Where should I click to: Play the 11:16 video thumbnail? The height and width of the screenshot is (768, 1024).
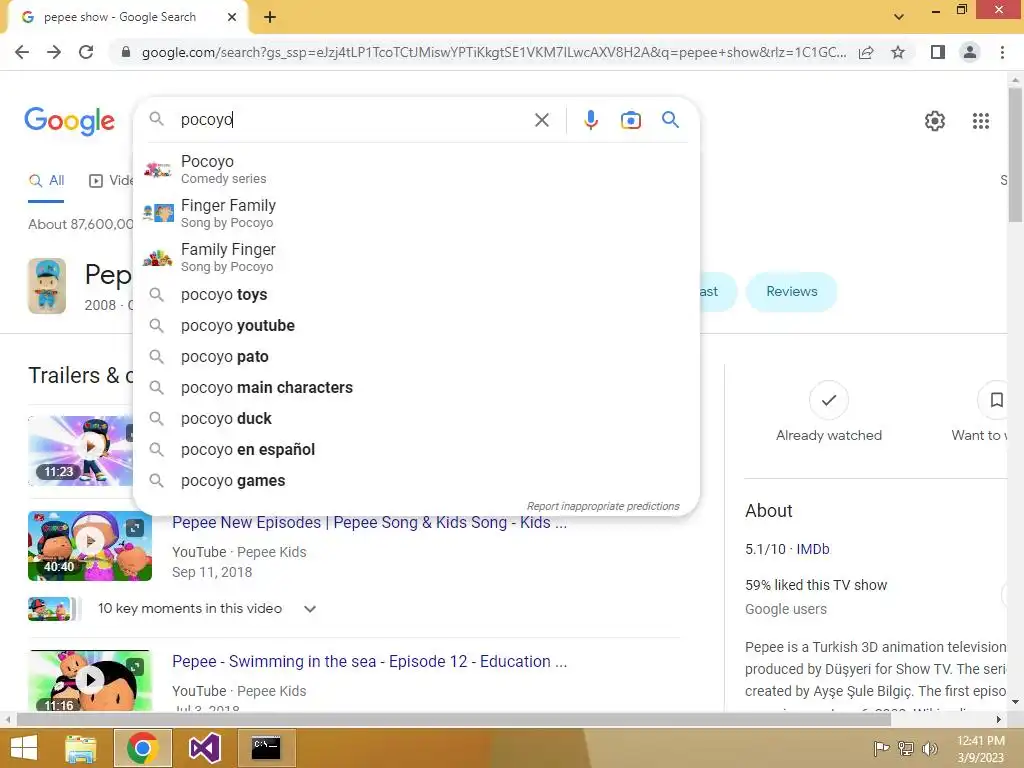click(90, 680)
